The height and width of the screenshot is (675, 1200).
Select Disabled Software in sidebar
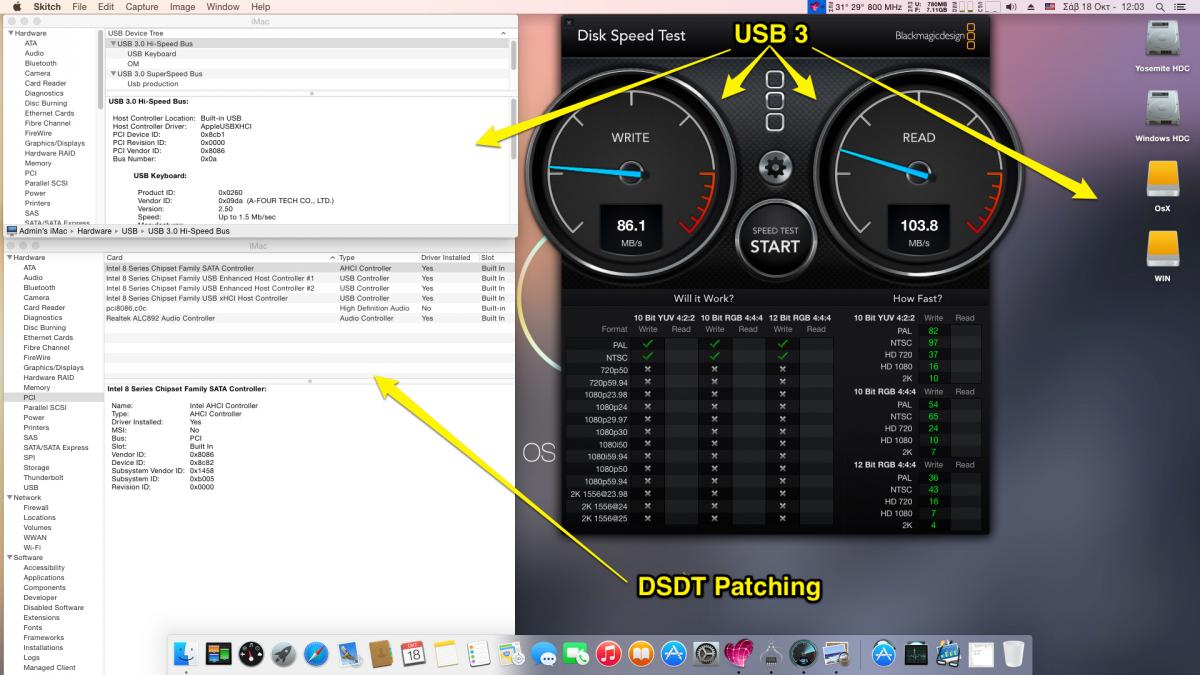53,607
